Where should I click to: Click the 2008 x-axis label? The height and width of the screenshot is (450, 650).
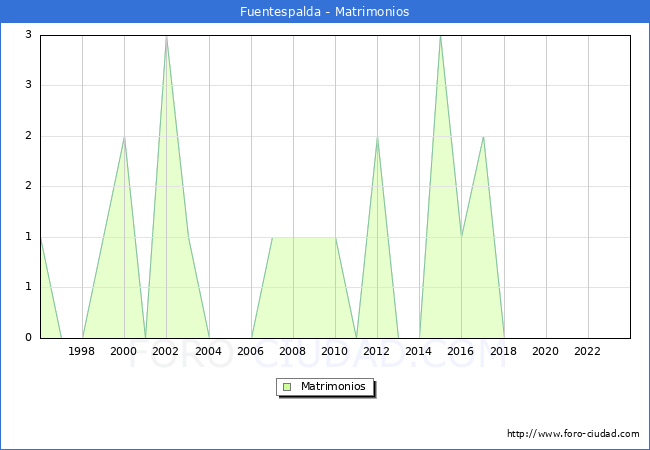[293, 351]
